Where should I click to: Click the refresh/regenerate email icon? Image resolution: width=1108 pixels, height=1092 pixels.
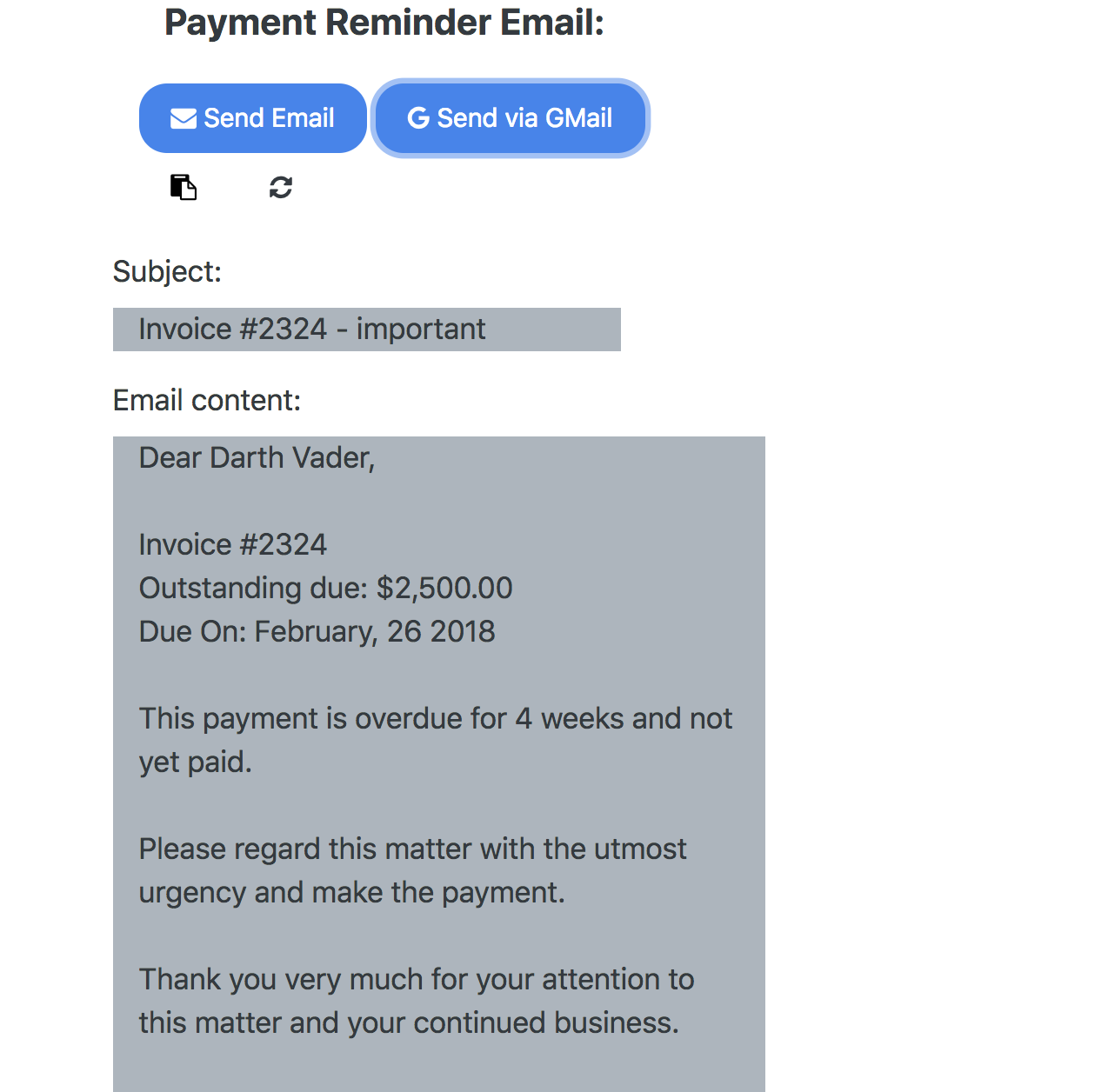[280, 188]
